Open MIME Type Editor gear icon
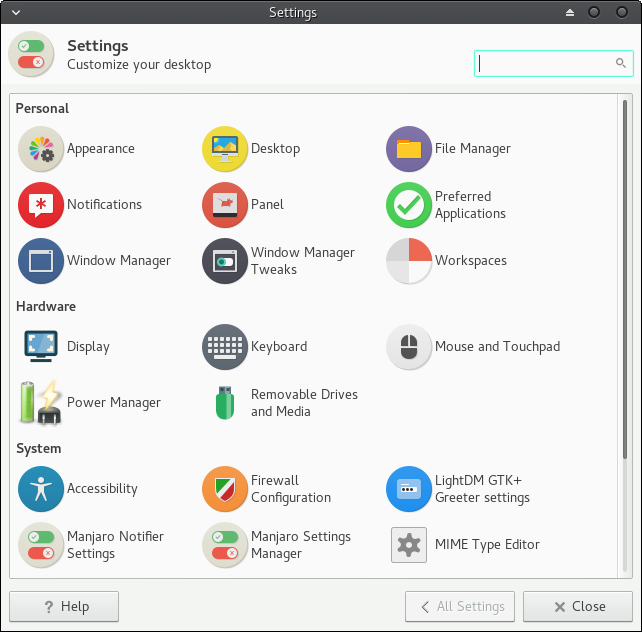The image size is (642, 632). [x=409, y=545]
